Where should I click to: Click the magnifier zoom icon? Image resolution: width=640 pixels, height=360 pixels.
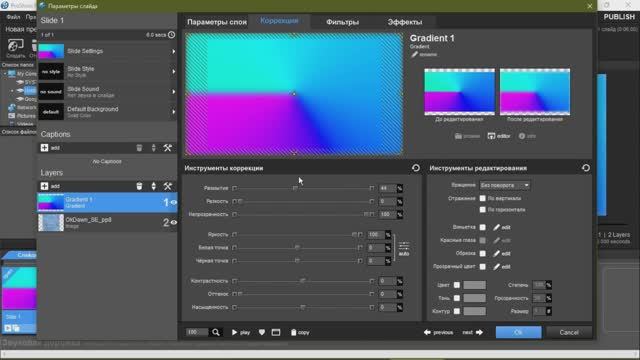(x=216, y=332)
